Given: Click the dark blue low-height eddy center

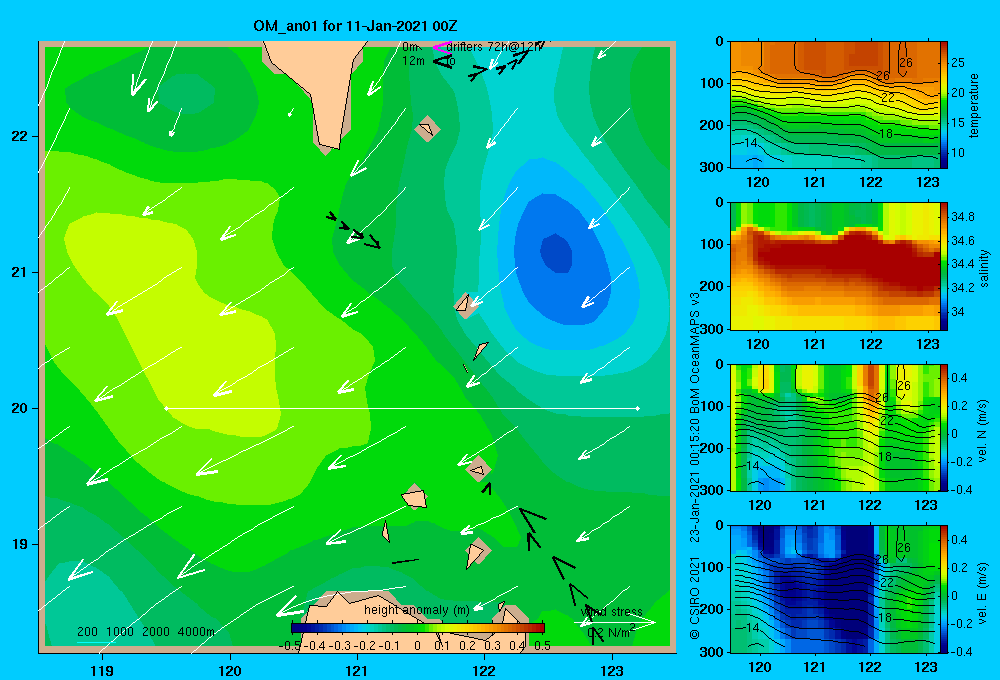Looking at the screenshot, I should pos(556,253).
